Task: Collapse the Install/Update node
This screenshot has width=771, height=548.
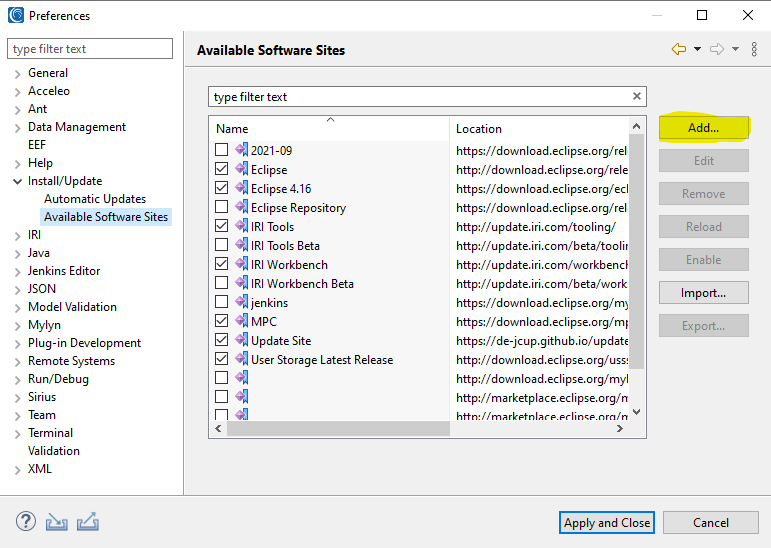Action: [x=18, y=182]
